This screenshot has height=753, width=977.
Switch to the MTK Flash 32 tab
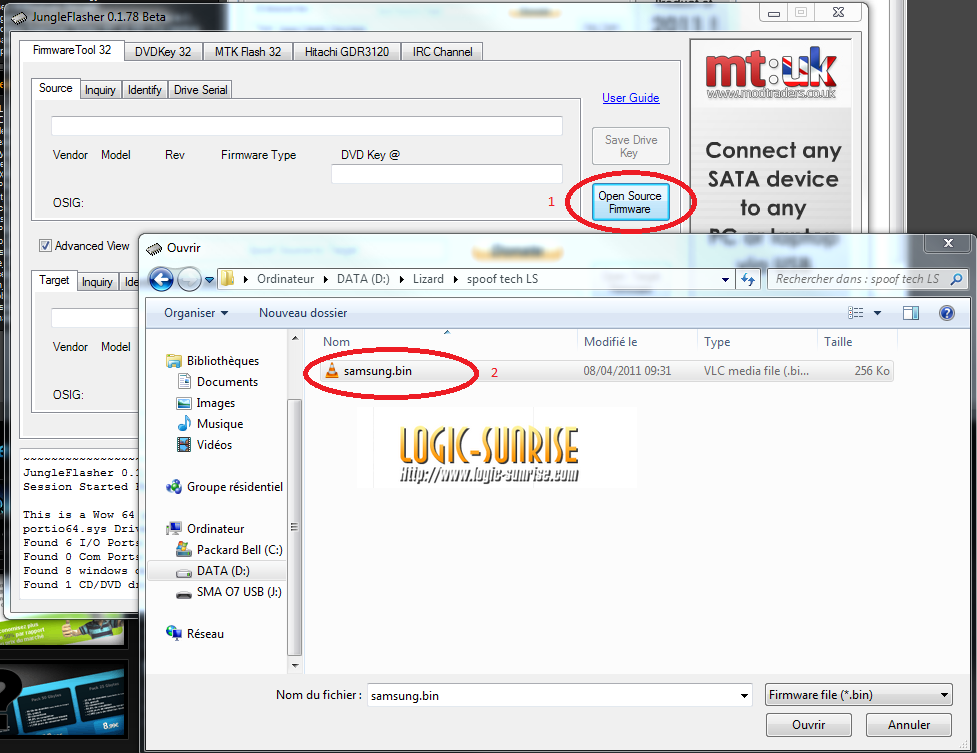pyautogui.click(x=248, y=52)
